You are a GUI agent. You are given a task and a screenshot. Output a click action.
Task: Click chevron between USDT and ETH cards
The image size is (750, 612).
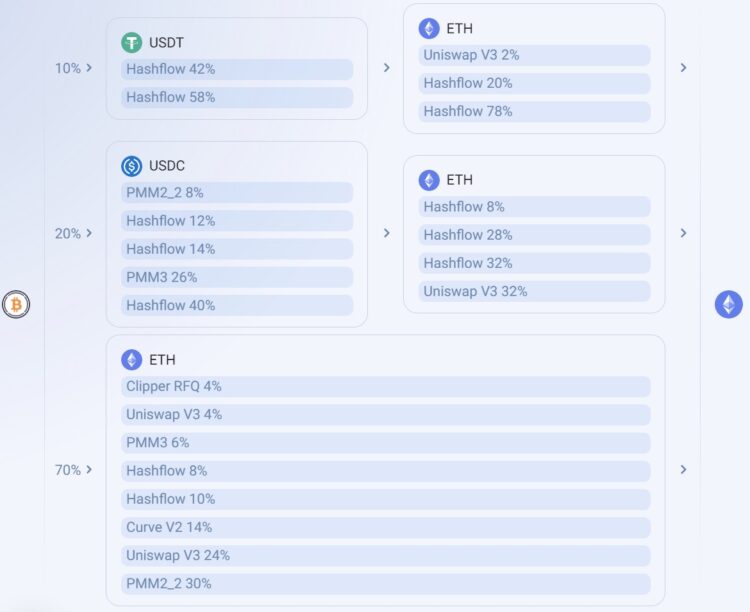pyautogui.click(x=386, y=68)
